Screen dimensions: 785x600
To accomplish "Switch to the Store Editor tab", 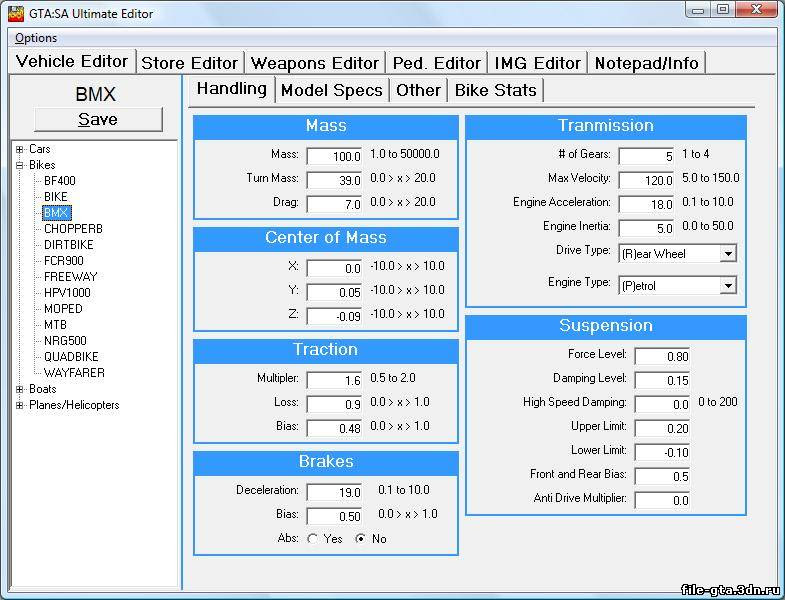I will (x=189, y=63).
